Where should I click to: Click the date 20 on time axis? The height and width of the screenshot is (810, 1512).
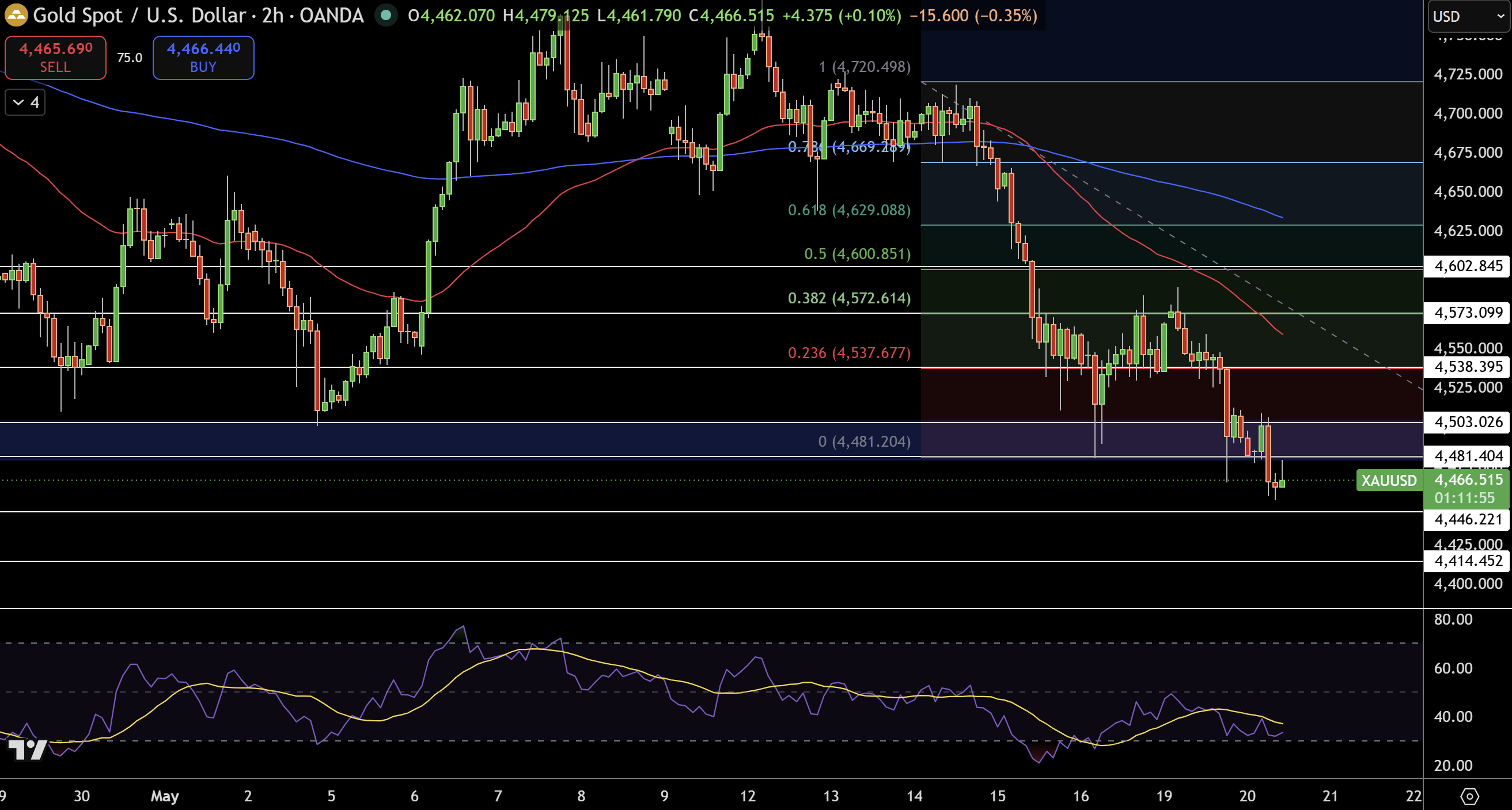1246,796
